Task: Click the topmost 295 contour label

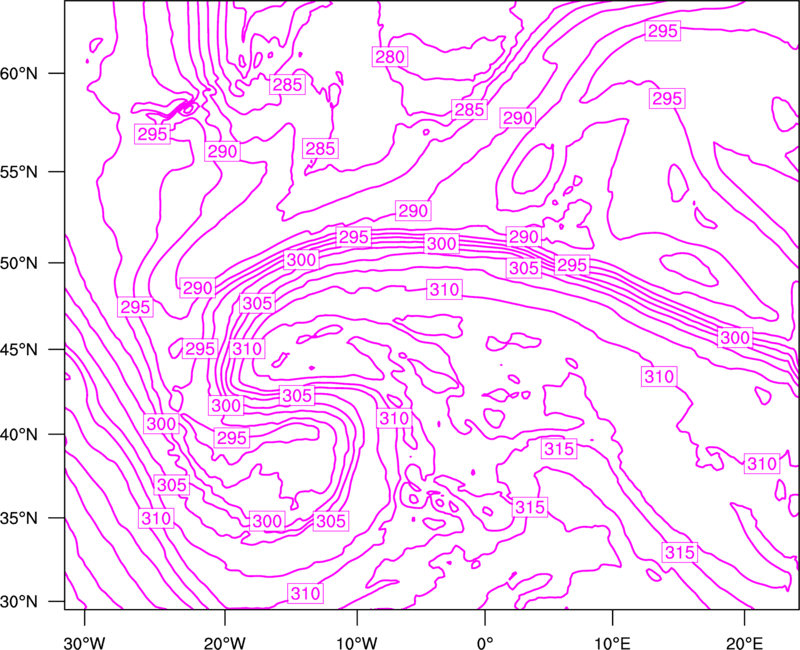Action: point(662,31)
